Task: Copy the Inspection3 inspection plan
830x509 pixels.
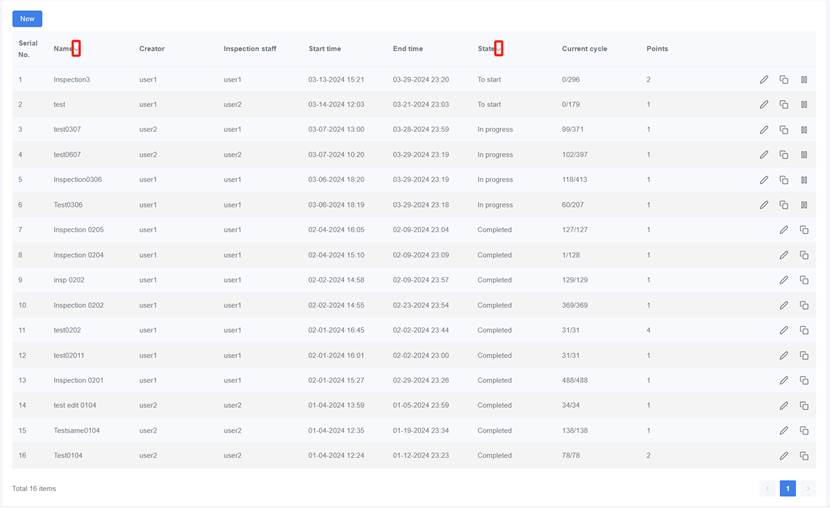Action: tap(784, 79)
